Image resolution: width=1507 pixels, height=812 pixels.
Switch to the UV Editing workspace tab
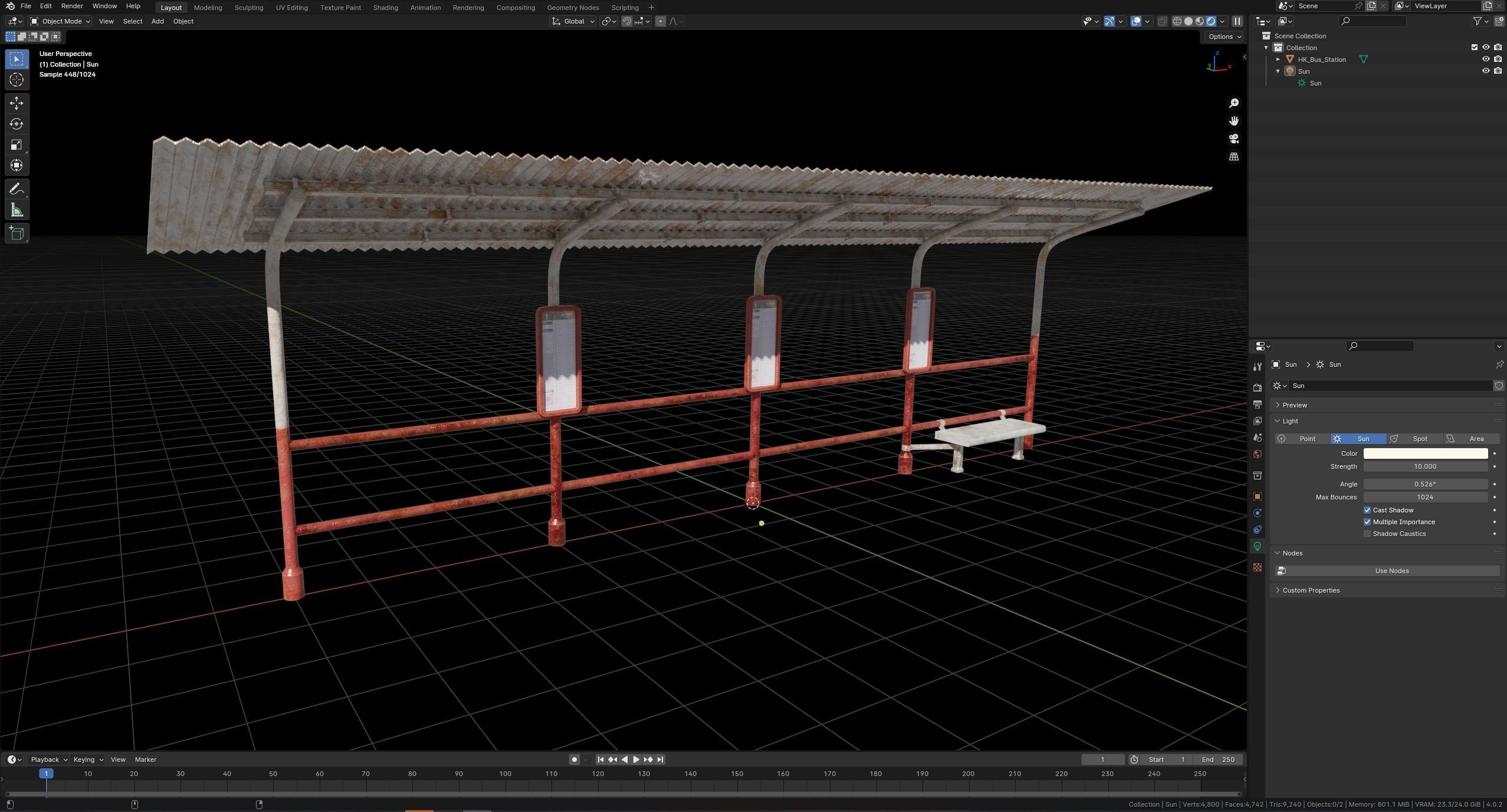(291, 8)
